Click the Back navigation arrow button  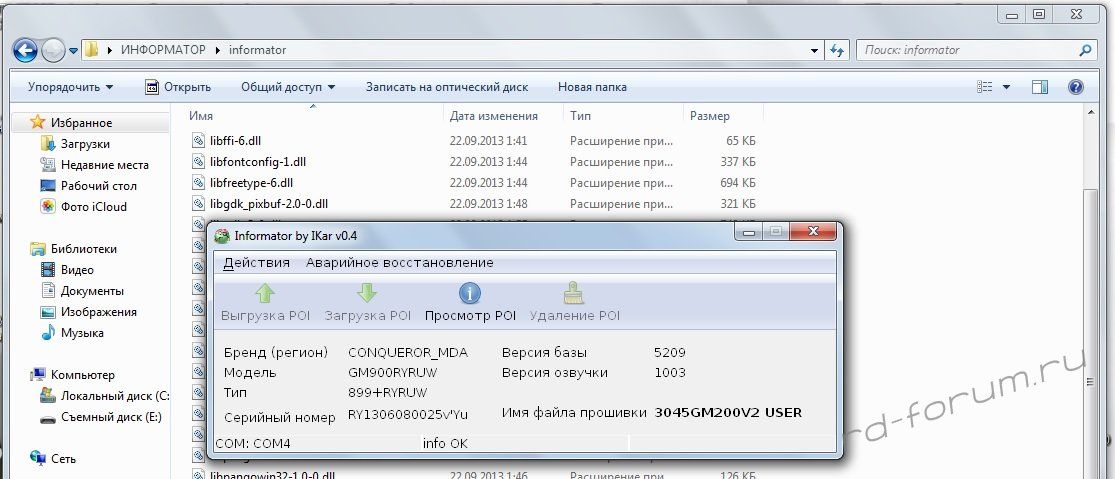(26, 49)
